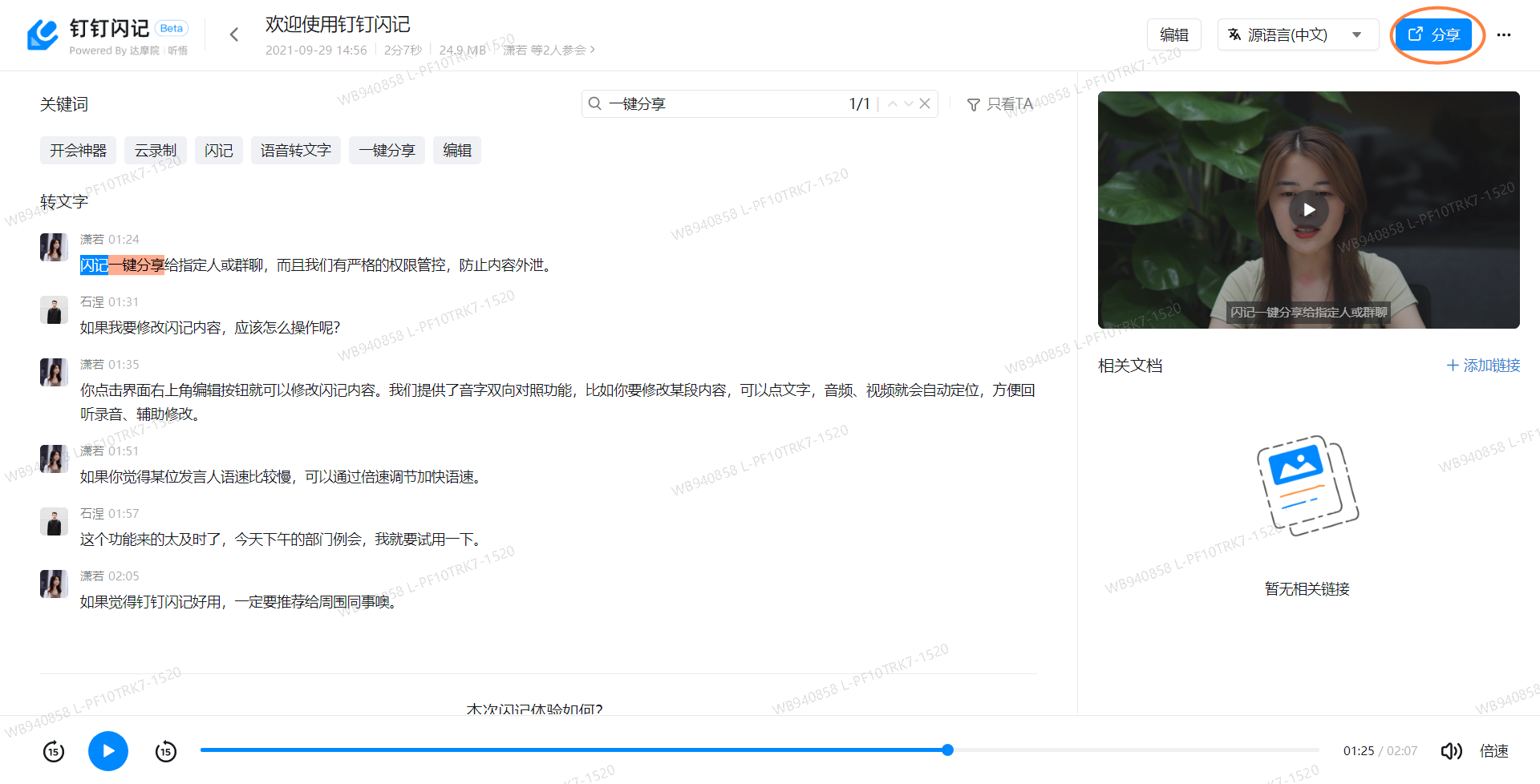This screenshot has width=1540, height=784.
Task: Open the 源语言(中文) language dropdown
Action: pyautogui.click(x=1297, y=34)
